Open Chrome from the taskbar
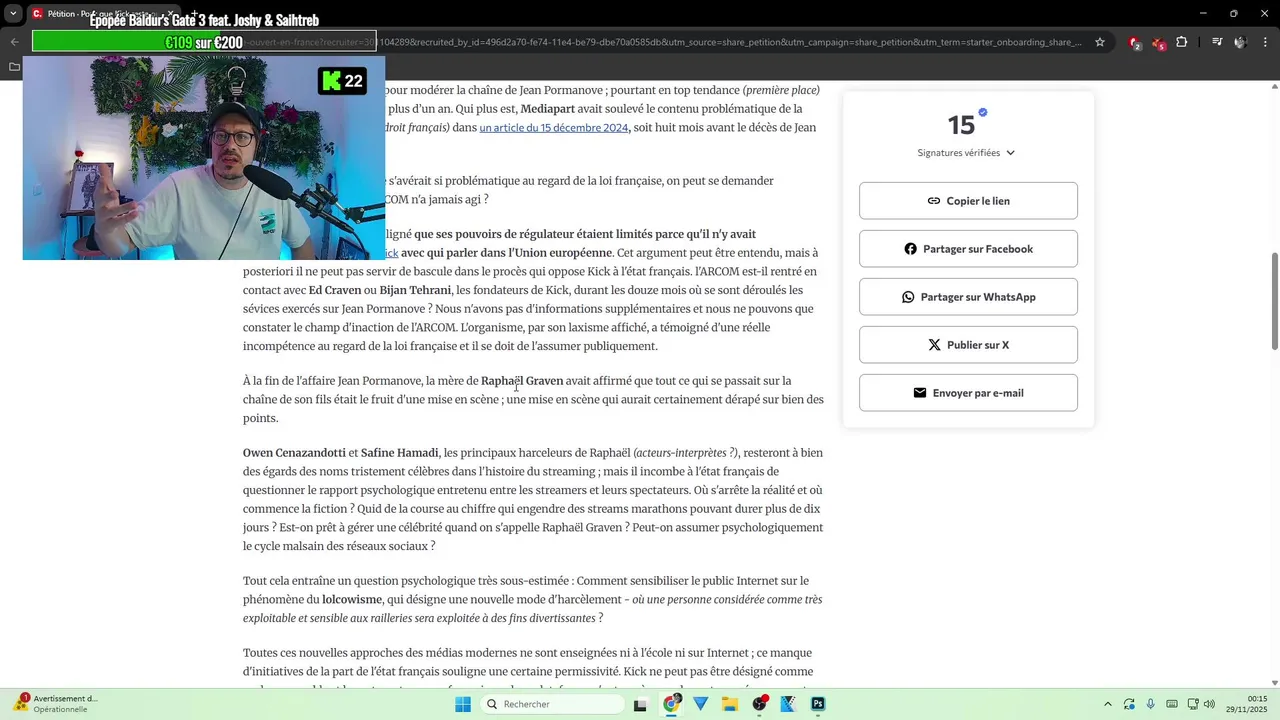 pos(671,704)
